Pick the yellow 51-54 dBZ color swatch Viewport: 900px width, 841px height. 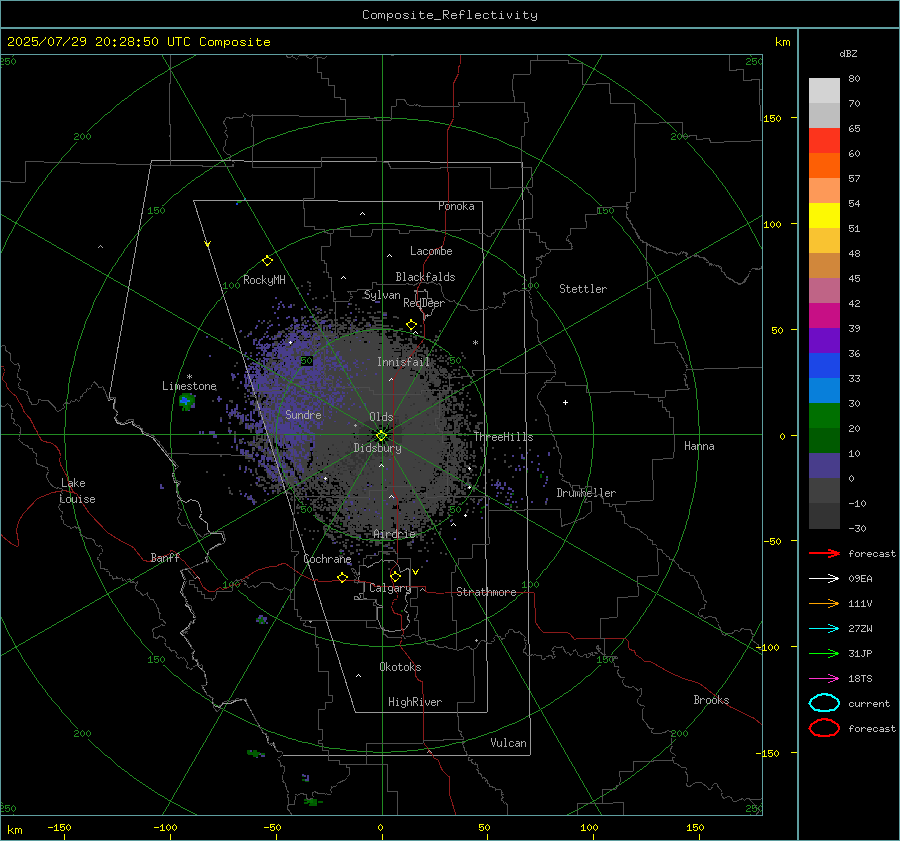[x=824, y=215]
